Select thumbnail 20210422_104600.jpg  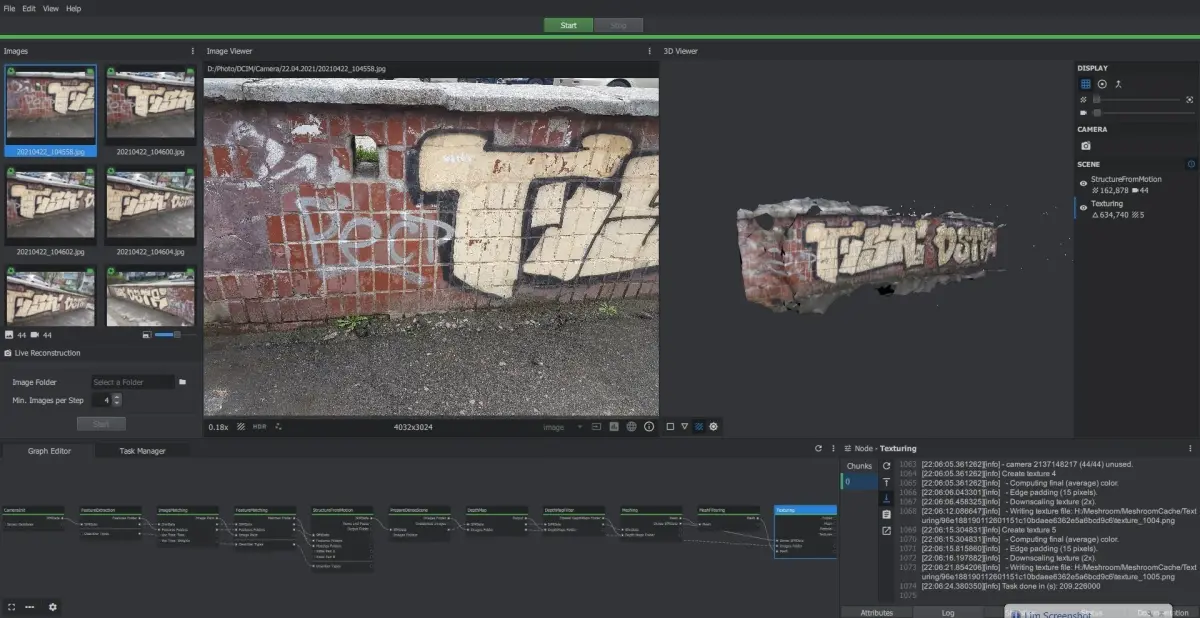tap(150, 111)
